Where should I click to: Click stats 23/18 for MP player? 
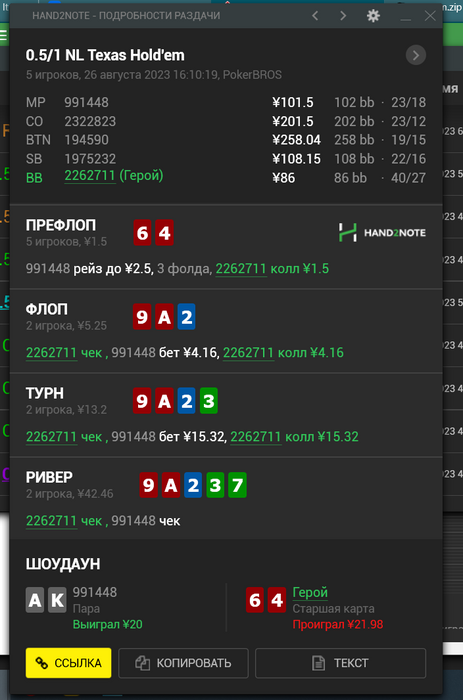coord(408,102)
